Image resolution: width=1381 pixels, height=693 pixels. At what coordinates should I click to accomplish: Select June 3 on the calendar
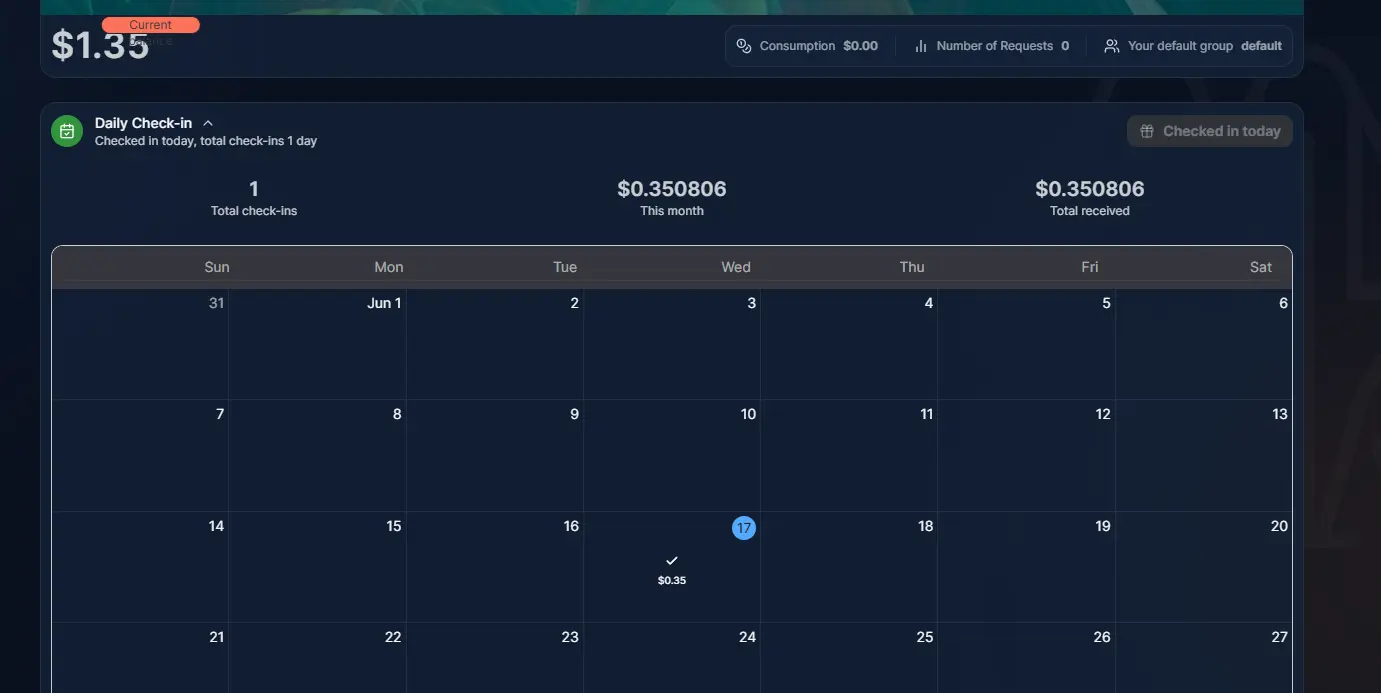672,345
